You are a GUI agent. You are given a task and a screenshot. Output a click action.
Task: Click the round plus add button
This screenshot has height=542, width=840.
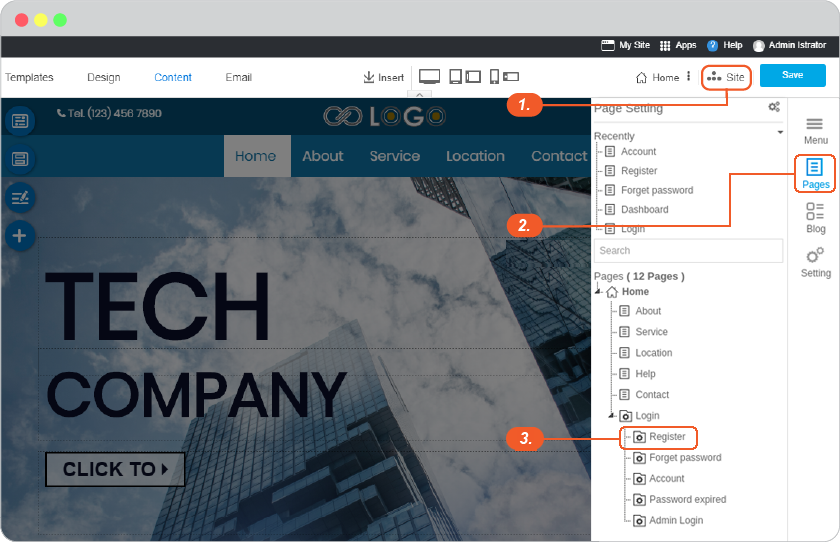[20, 236]
